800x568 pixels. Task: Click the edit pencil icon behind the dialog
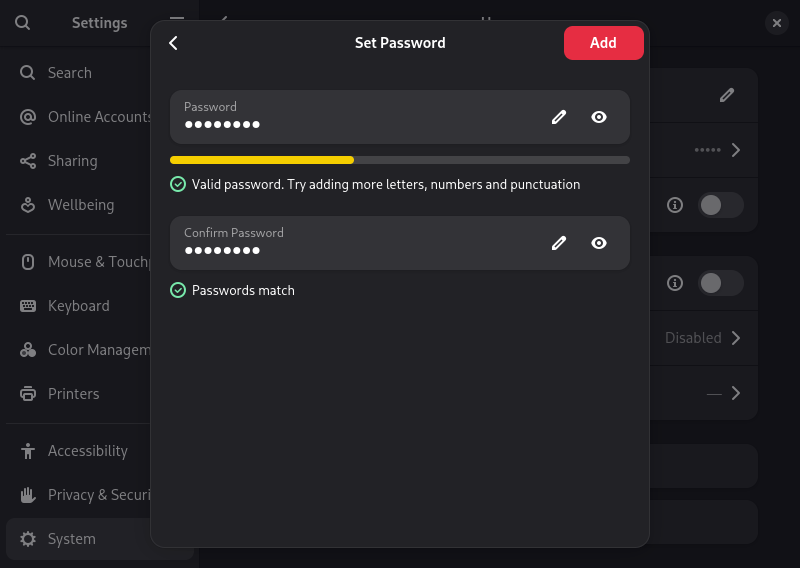tap(727, 95)
